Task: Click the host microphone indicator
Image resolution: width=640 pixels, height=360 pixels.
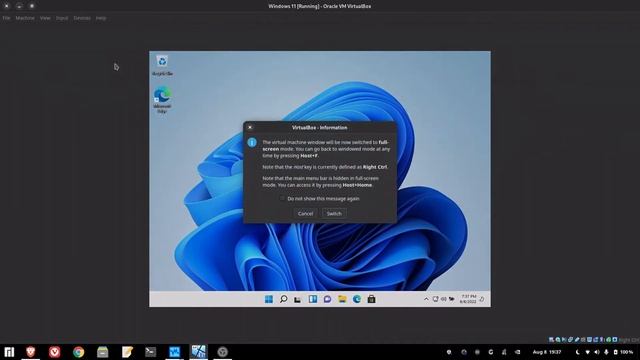Action: 606,352
